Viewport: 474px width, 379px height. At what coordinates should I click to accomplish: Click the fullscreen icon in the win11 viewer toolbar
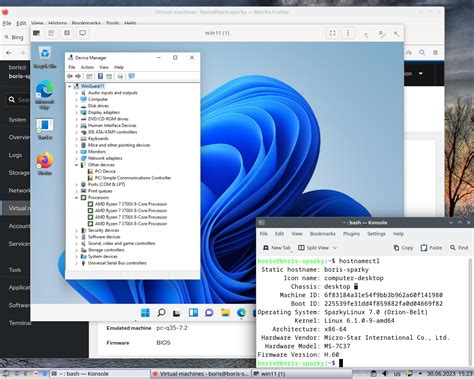point(332,33)
